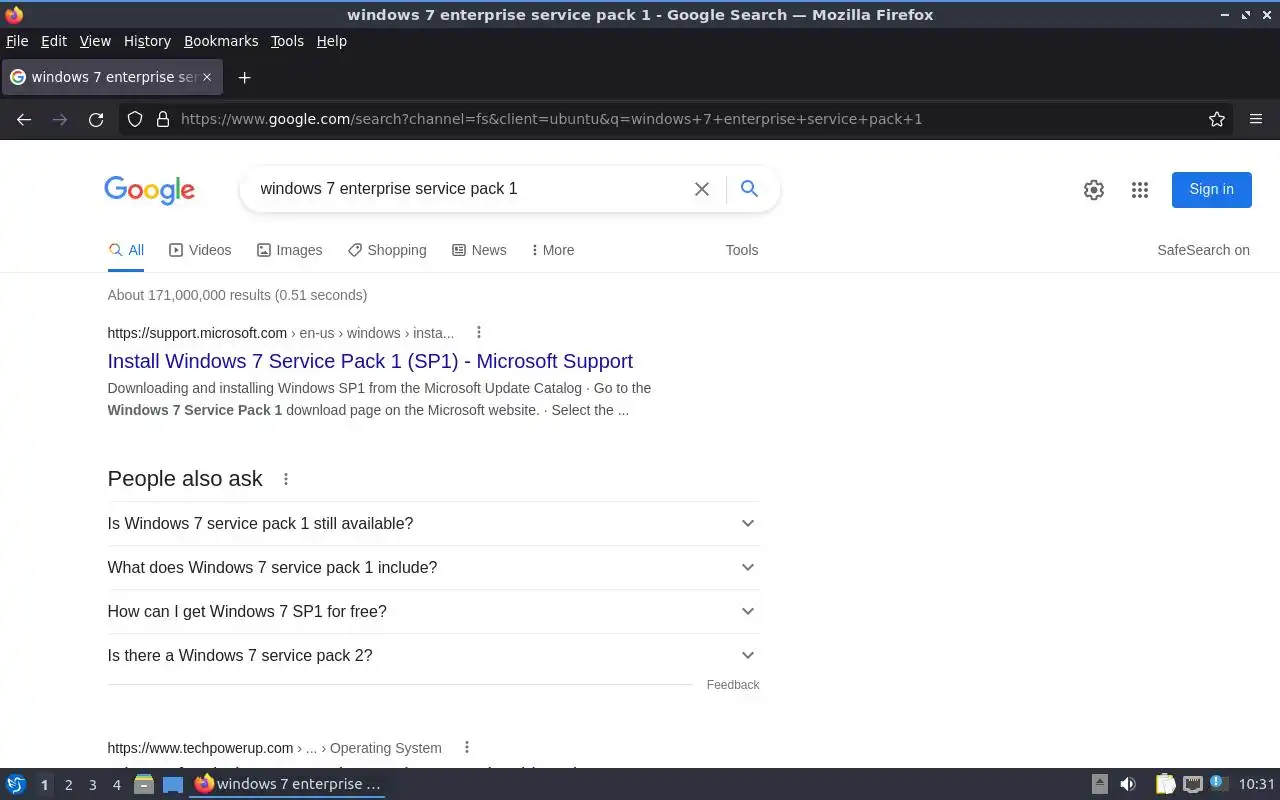1280x800 pixels.
Task: Click the Feedback link
Action: [x=733, y=685]
